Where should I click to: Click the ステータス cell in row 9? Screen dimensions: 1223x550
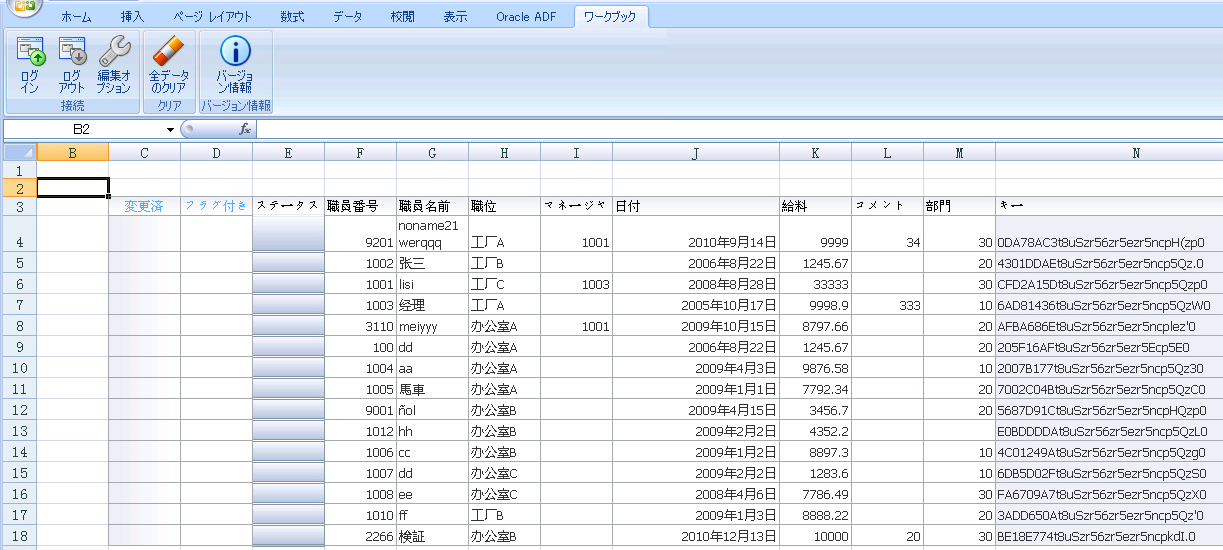point(289,347)
